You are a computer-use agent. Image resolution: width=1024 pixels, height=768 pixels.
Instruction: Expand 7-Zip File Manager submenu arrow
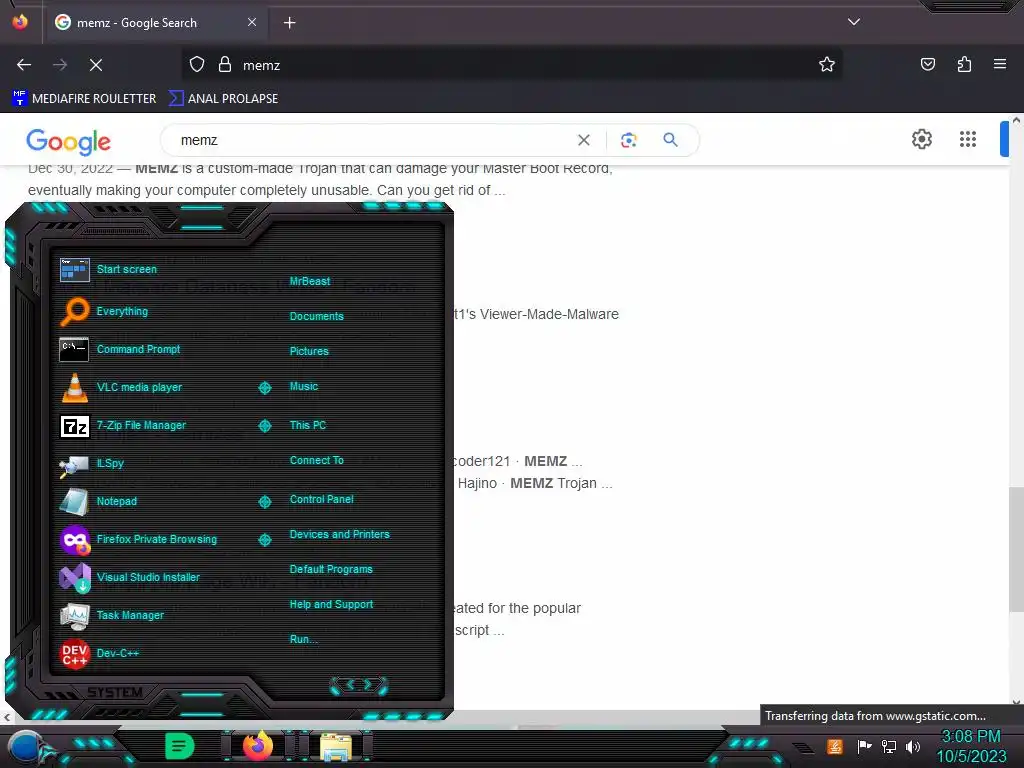point(264,426)
